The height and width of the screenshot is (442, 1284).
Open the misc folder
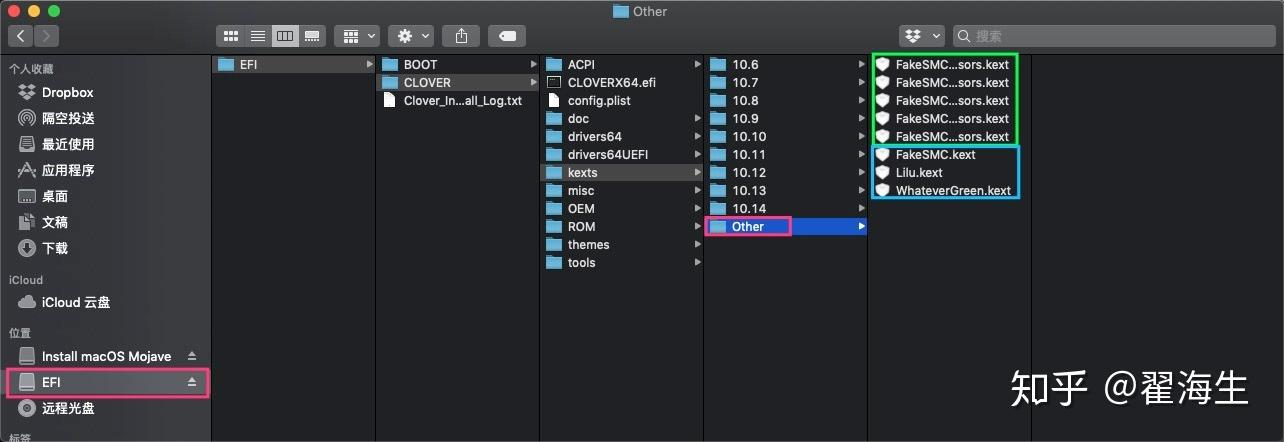point(621,191)
